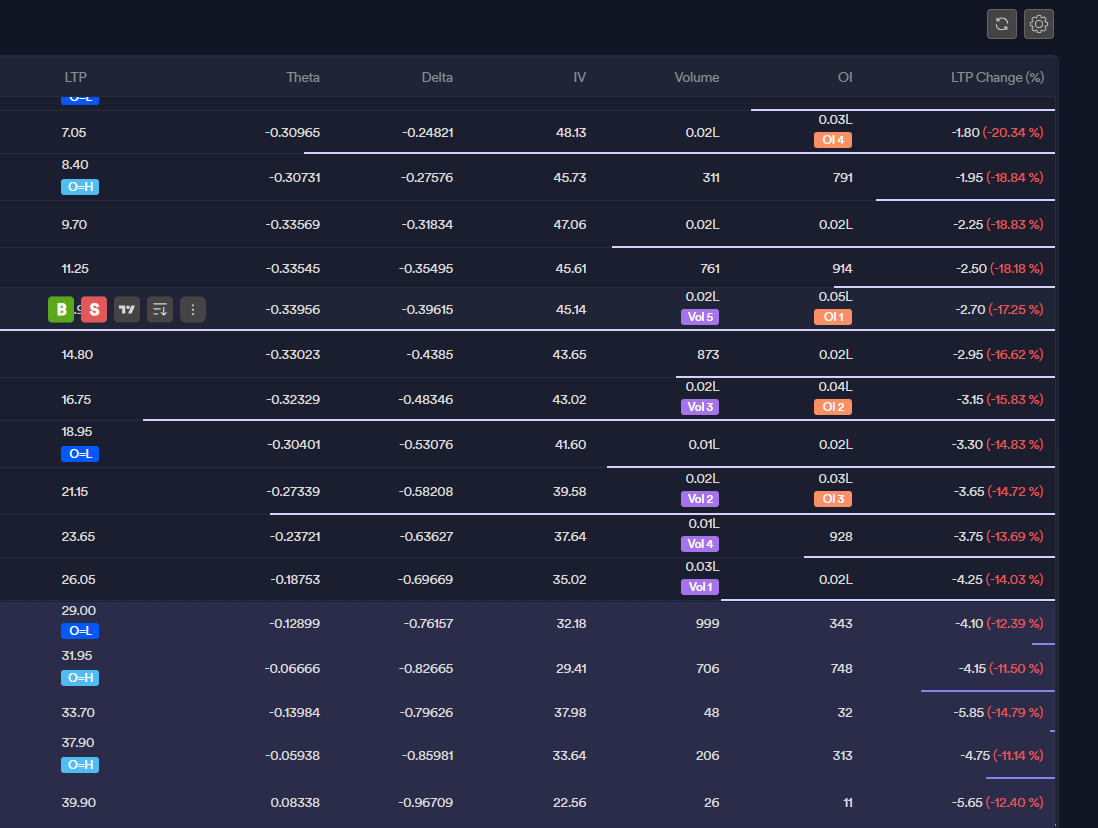1098x828 pixels.
Task: Click the OI 1 orange badge
Action: click(x=833, y=317)
